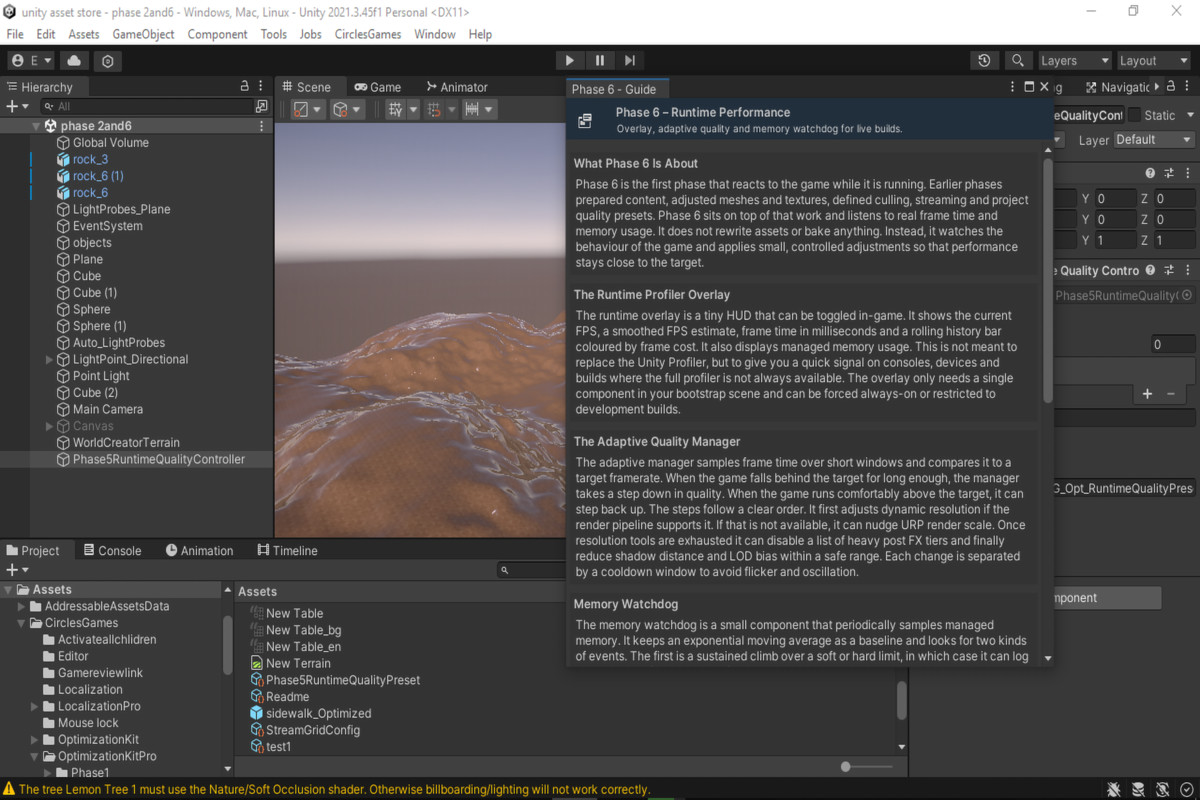Image resolution: width=1200 pixels, height=800 pixels.
Task: Open Undo History in top toolbar
Action: 985,61
